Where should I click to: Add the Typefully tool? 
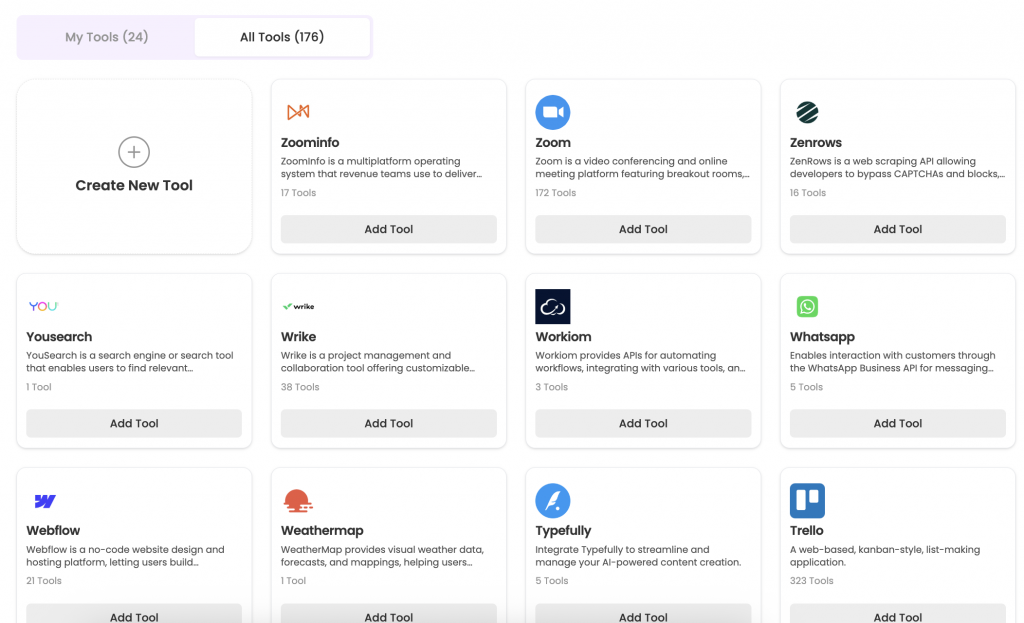[643, 614]
